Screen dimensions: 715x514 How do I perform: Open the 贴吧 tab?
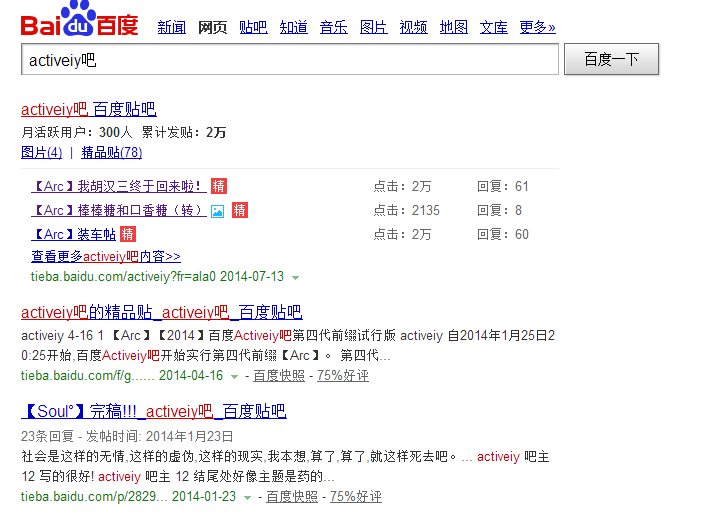click(x=253, y=27)
